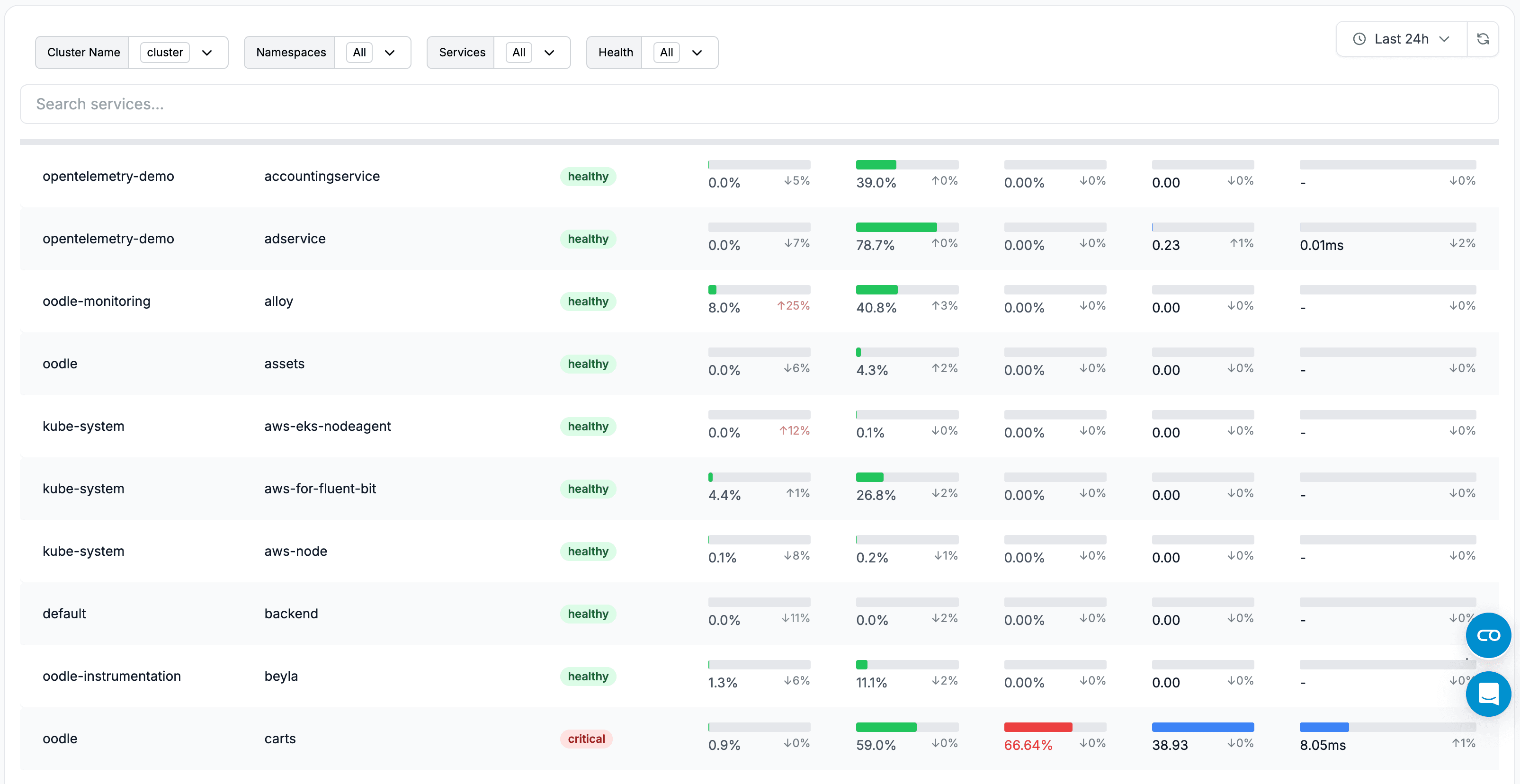Viewport: 1520px width, 784px height.
Task: Click the backend service in default namespace
Action: click(291, 614)
